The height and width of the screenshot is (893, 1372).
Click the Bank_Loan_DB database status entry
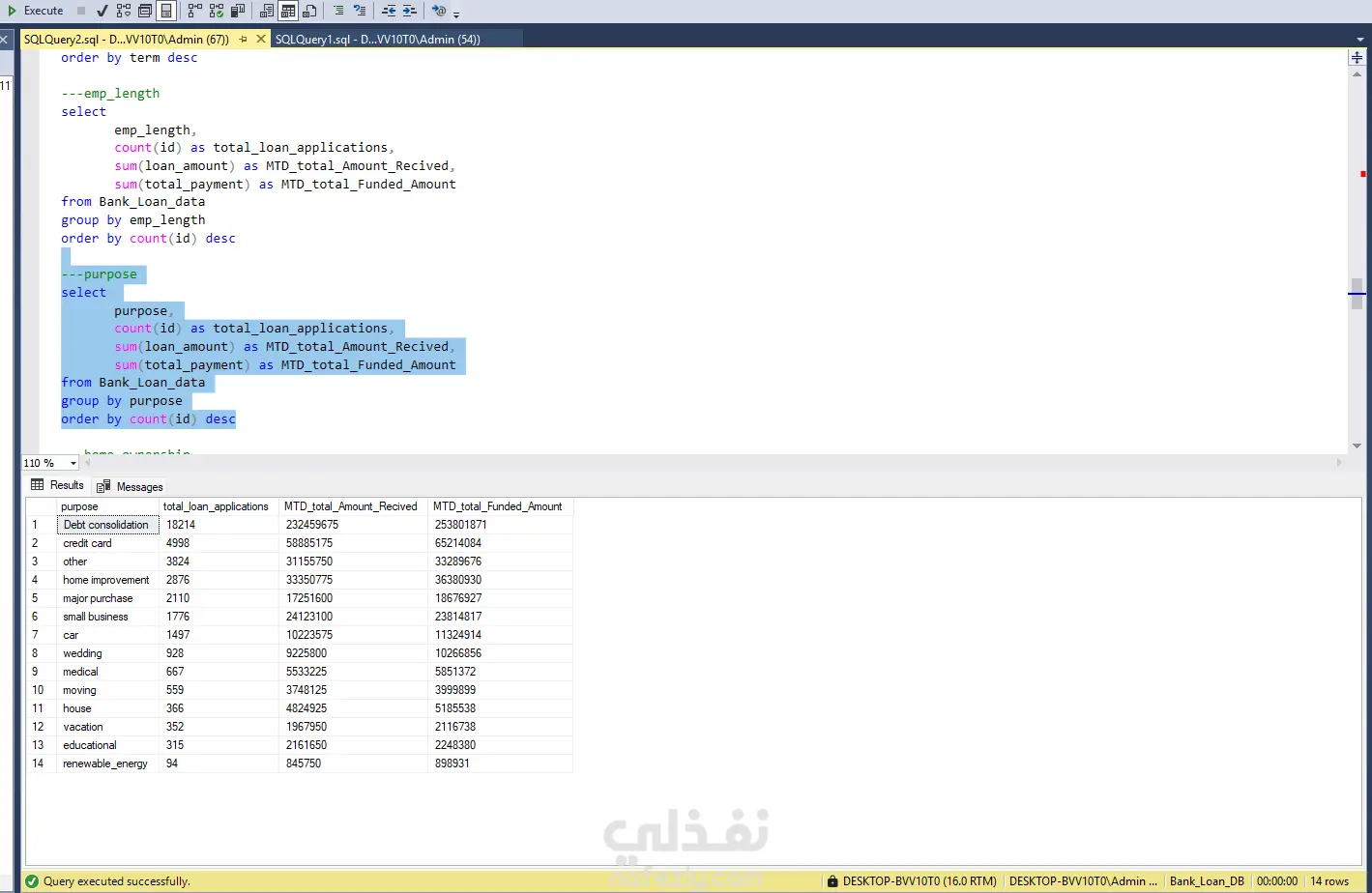coord(1207,881)
